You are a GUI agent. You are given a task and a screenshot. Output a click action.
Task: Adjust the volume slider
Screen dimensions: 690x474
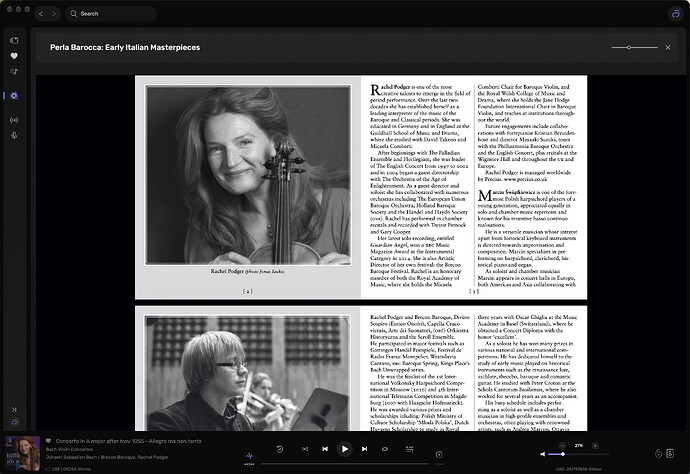(579, 454)
